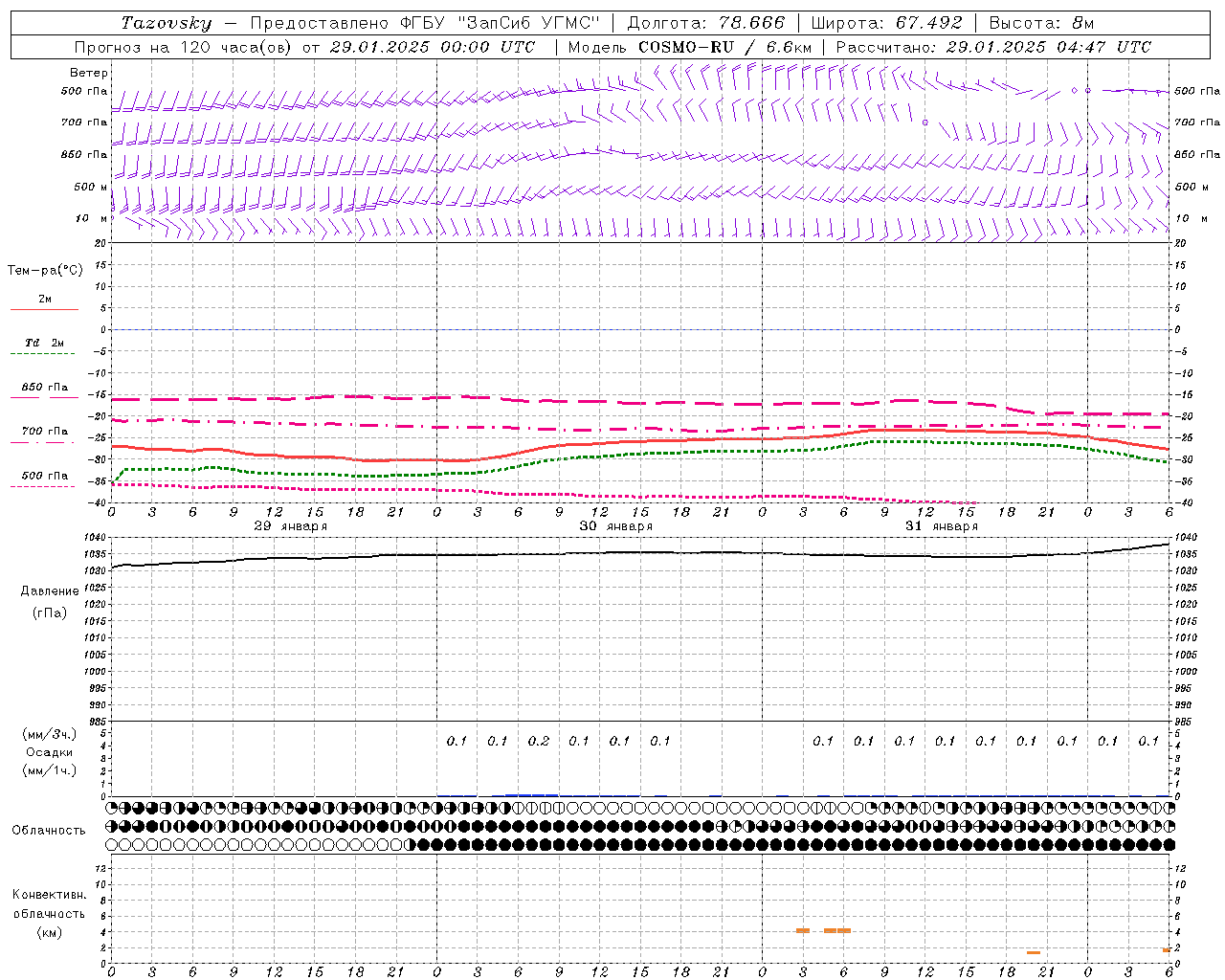Click the station name Tazovsky in the header

pos(167,23)
